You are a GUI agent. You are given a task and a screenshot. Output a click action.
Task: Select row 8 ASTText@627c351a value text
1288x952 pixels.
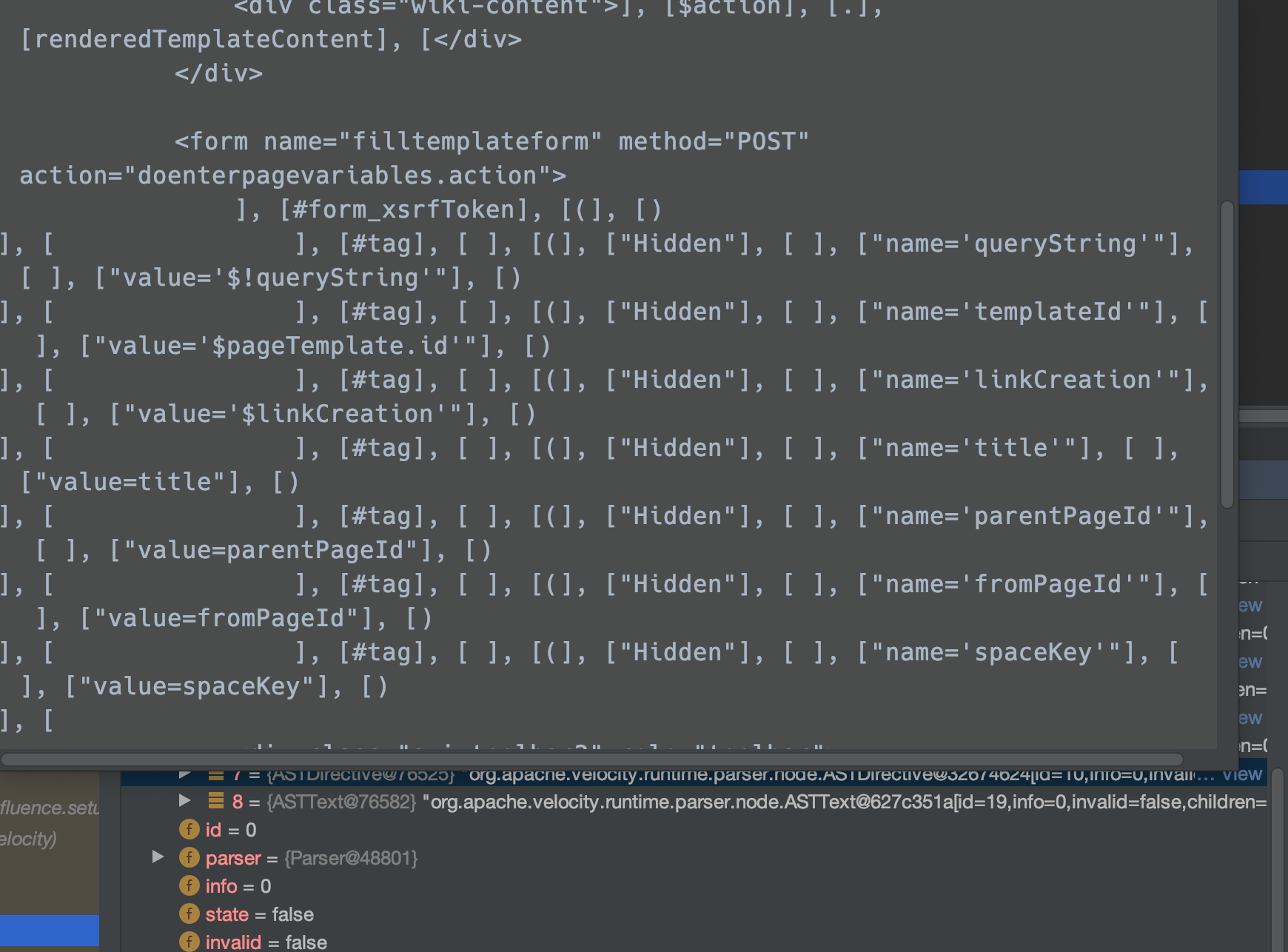(844, 802)
